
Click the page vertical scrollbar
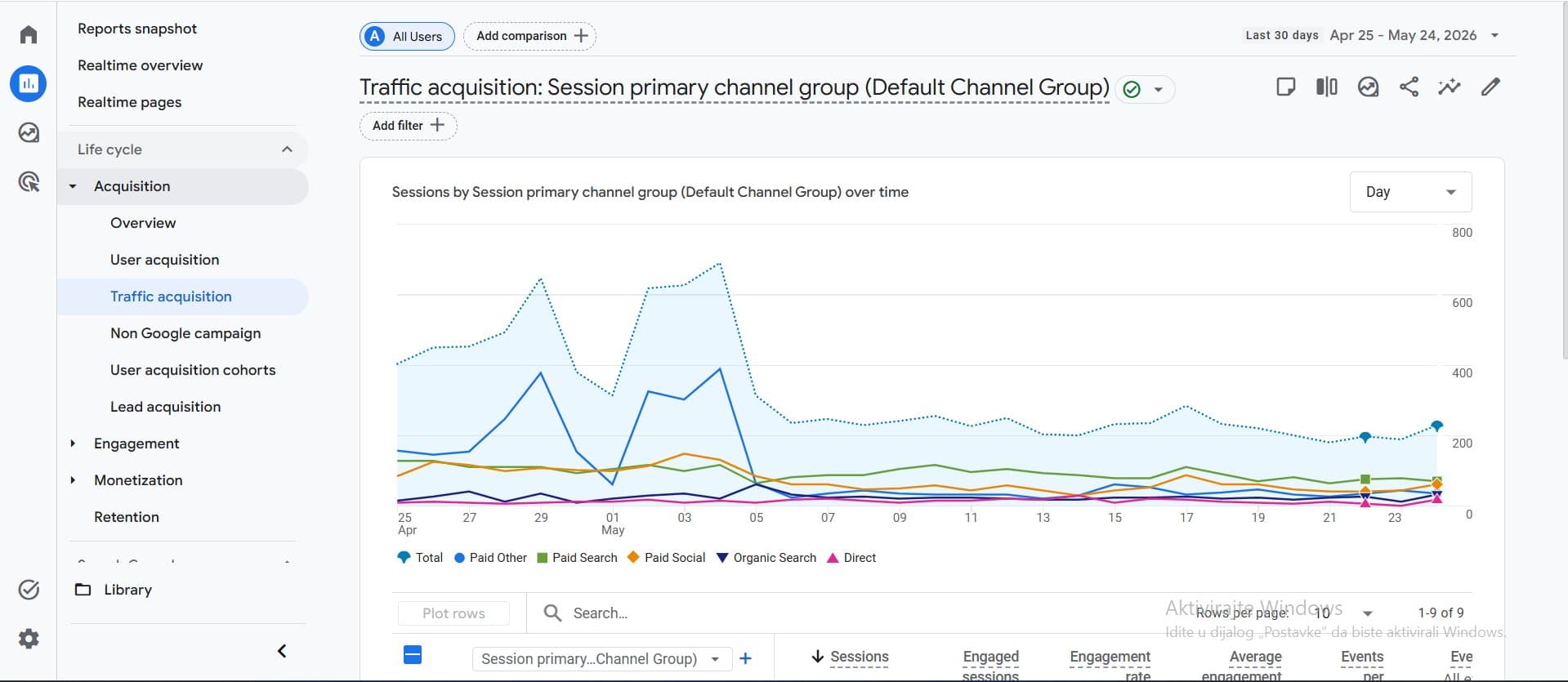(x=1564, y=180)
